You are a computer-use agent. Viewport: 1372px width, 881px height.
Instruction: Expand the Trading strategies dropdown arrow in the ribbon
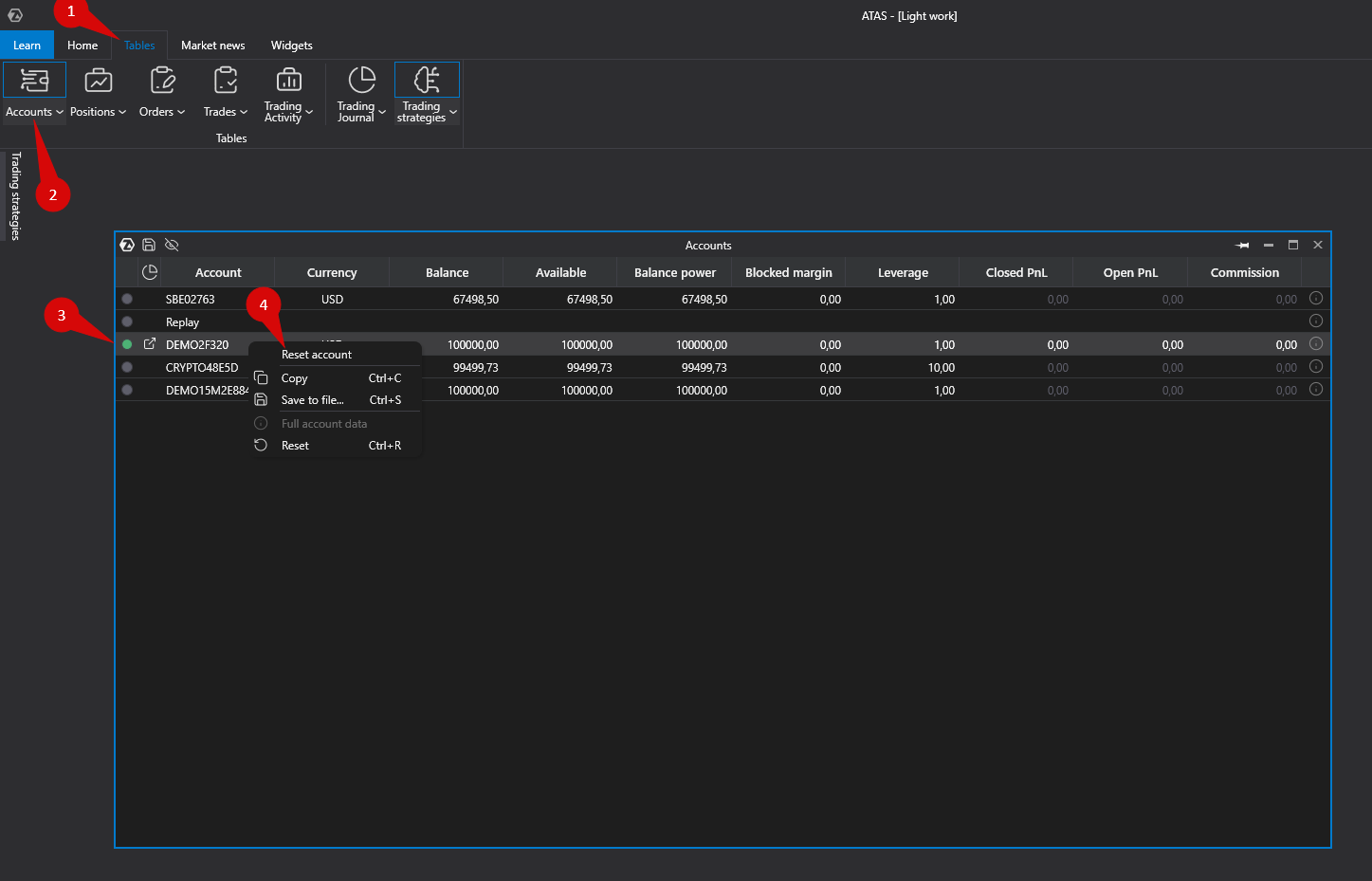453,112
